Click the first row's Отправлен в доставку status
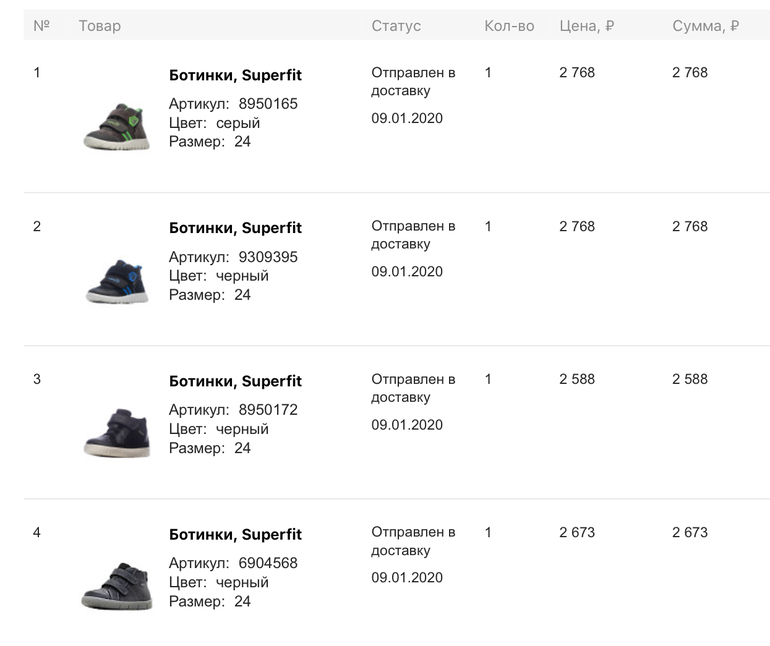770x646 pixels. coord(413,82)
